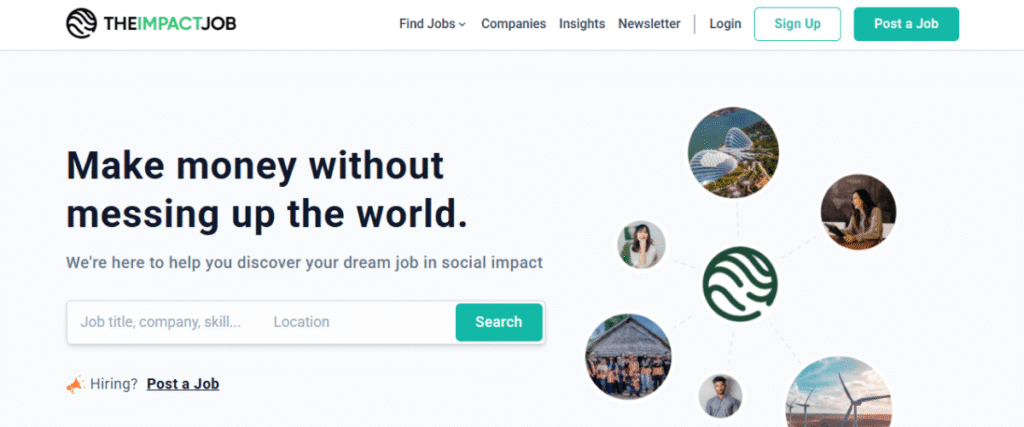The height and width of the screenshot is (427, 1024).
Task: Open the Companies menu item
Action: (513, 24)
